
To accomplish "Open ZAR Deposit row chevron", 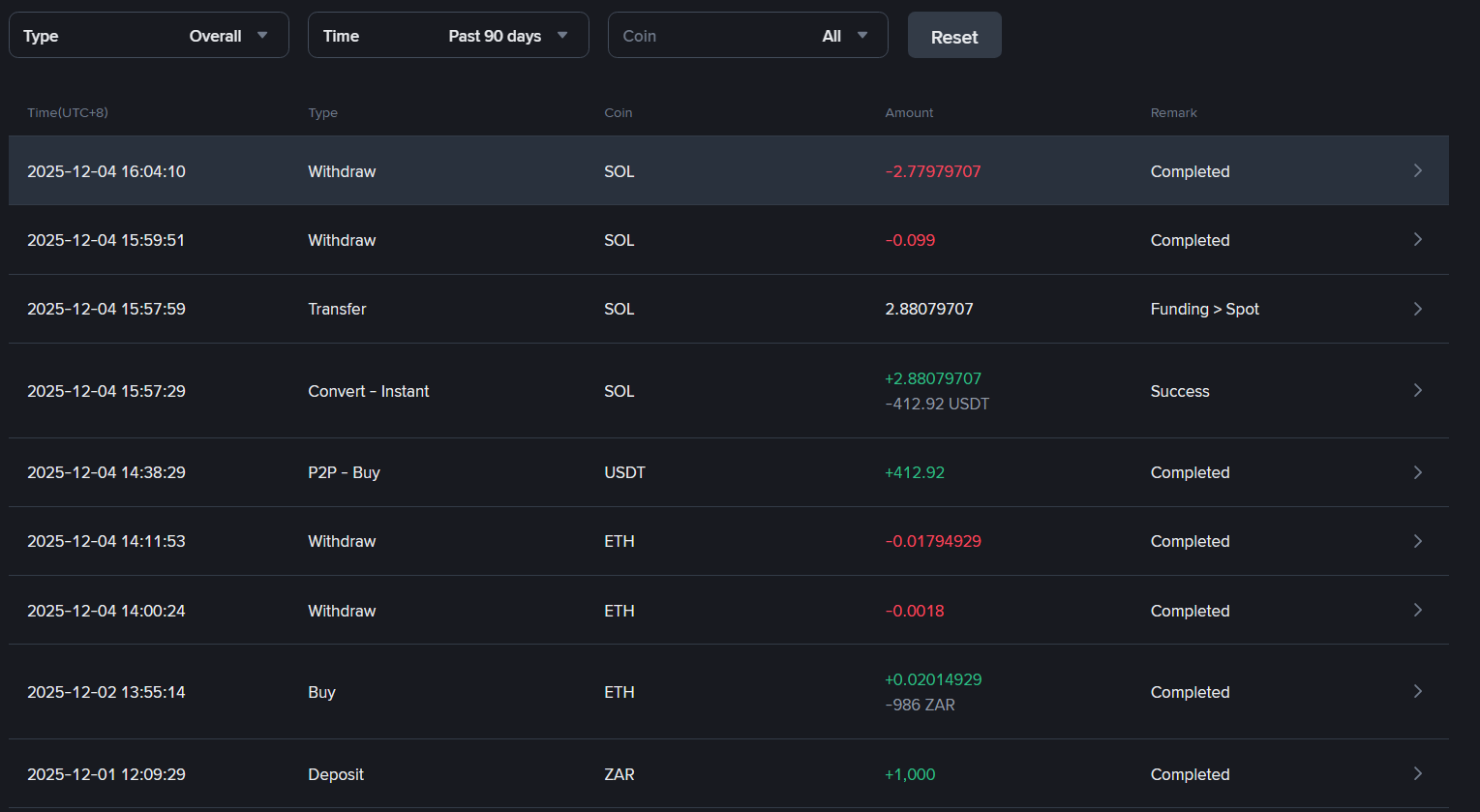I will pyautogui.click(x=1417, y=774).
